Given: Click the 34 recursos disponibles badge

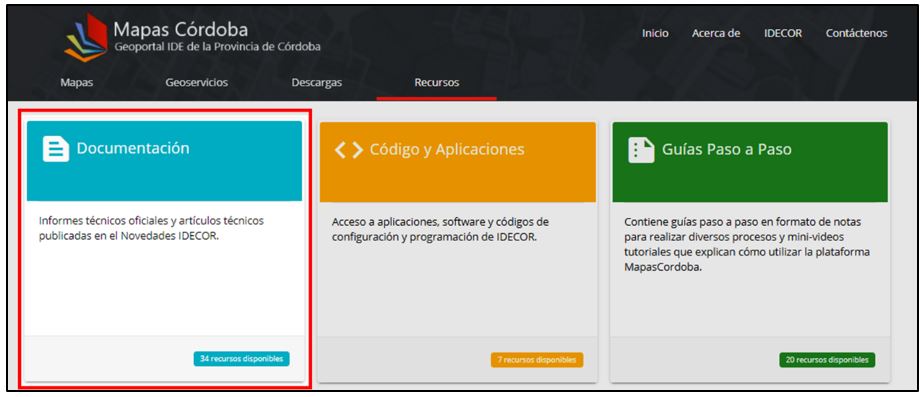Looking at the screenshot, I should click(x=241, y=358).
